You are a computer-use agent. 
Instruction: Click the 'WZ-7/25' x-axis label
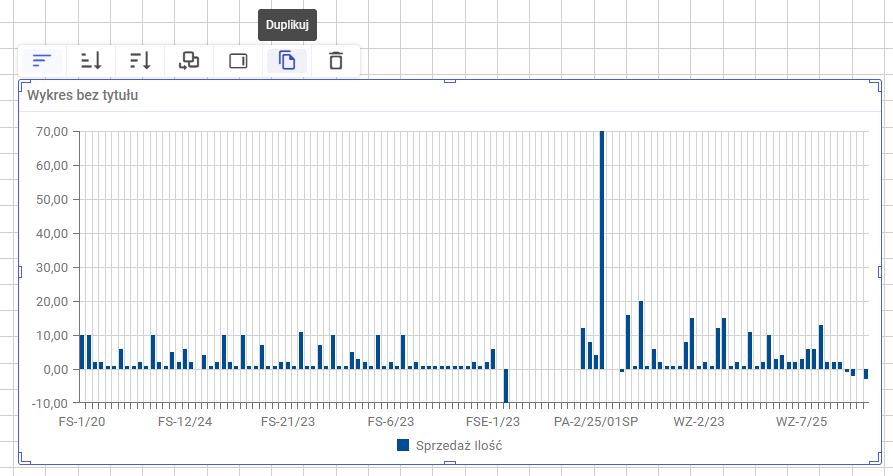click(x=802, y=421)
